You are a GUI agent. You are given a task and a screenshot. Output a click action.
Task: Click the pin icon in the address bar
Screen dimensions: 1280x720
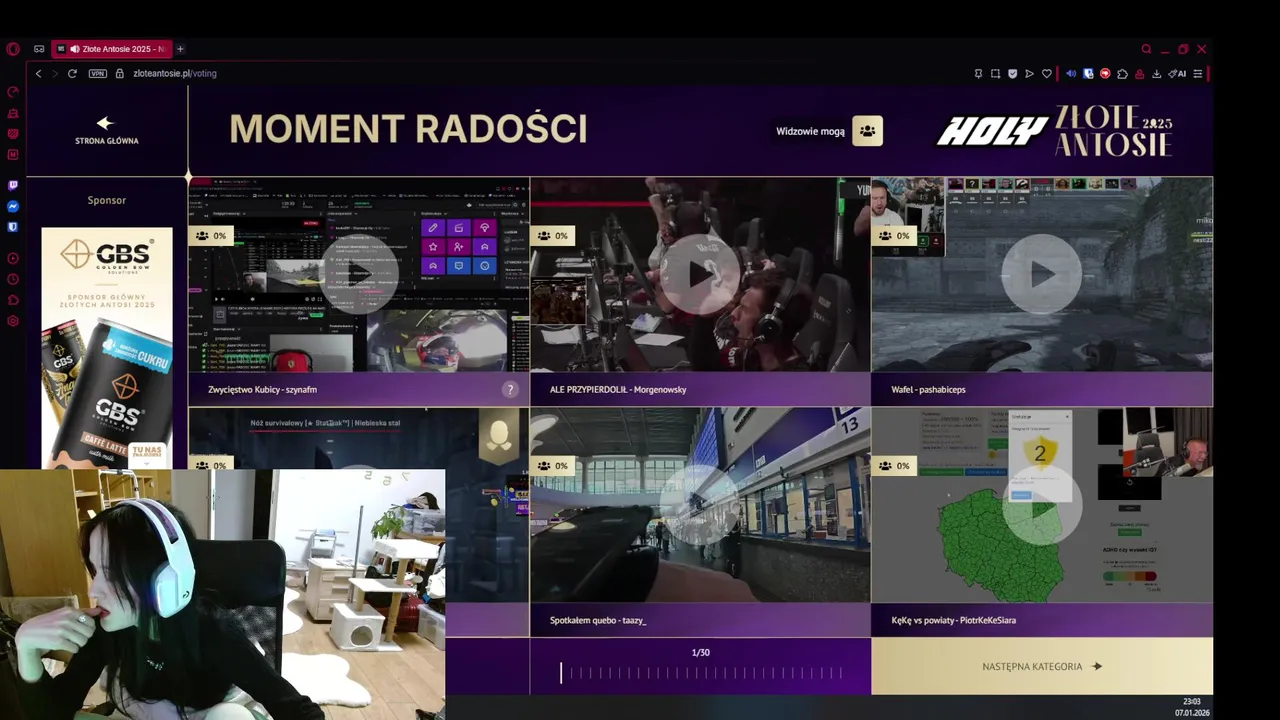(x=978, y=74)
